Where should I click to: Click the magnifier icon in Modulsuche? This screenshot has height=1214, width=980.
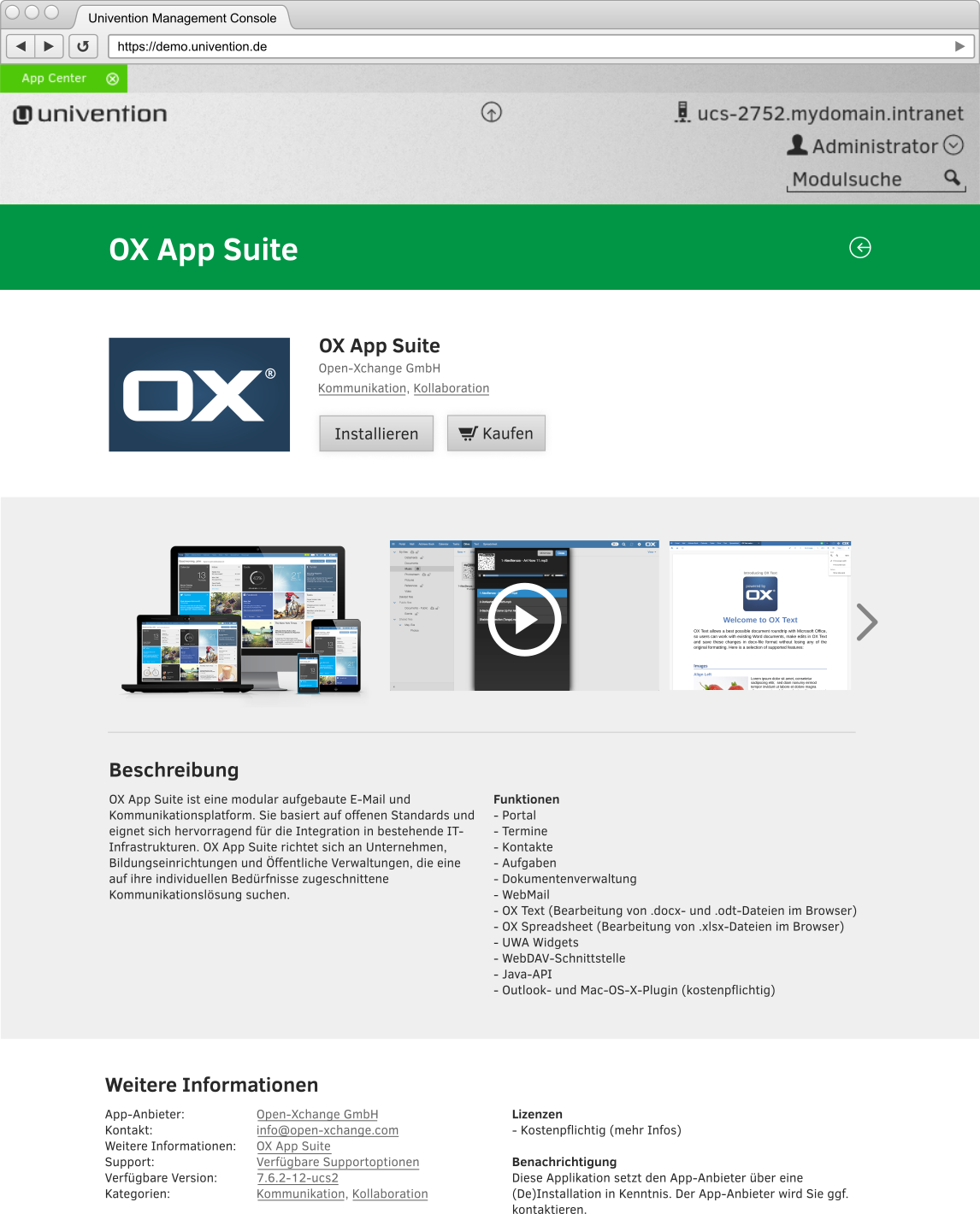pos(952,178)
